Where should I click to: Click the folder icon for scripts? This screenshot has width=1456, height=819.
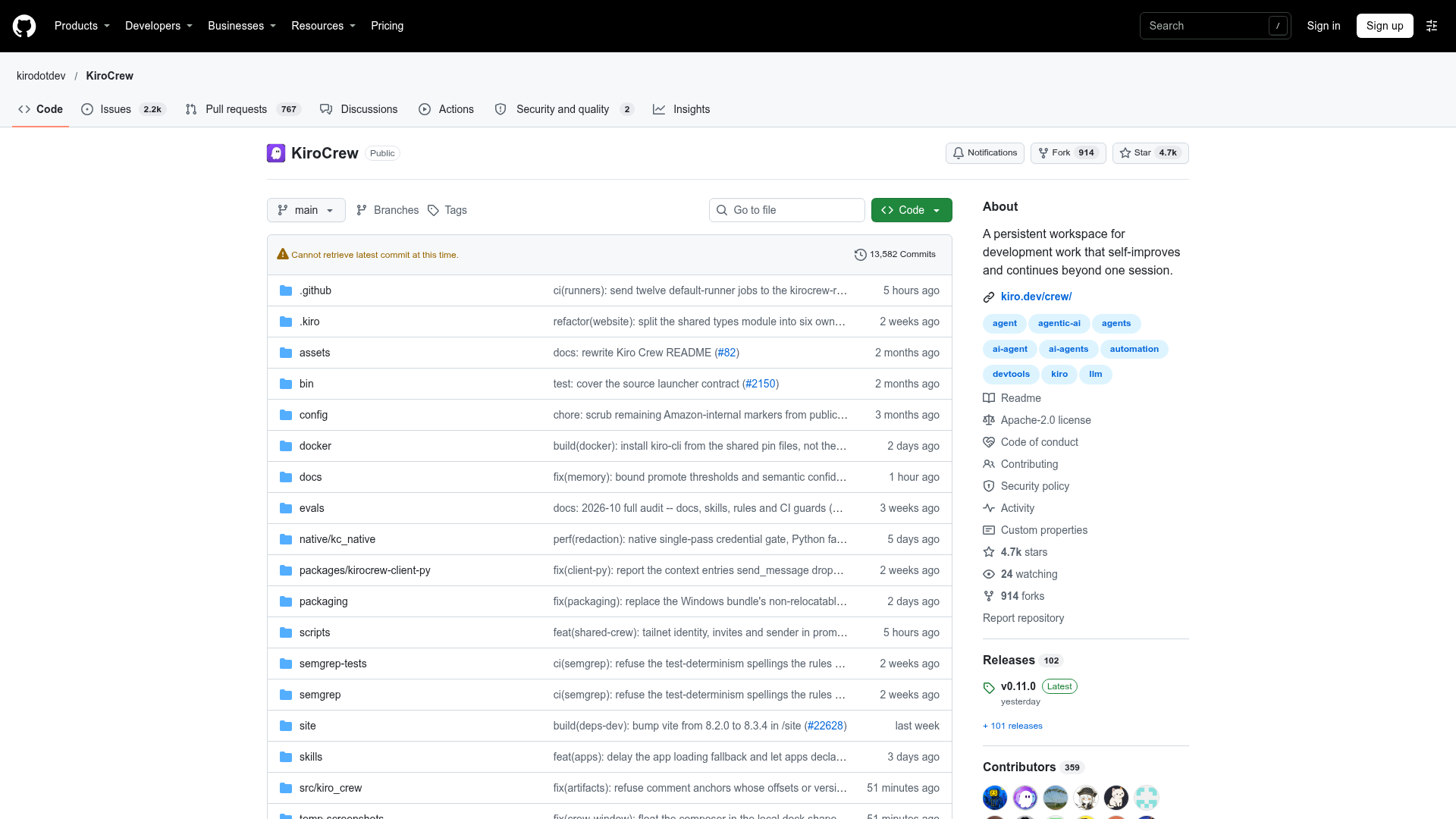[286, 632]
